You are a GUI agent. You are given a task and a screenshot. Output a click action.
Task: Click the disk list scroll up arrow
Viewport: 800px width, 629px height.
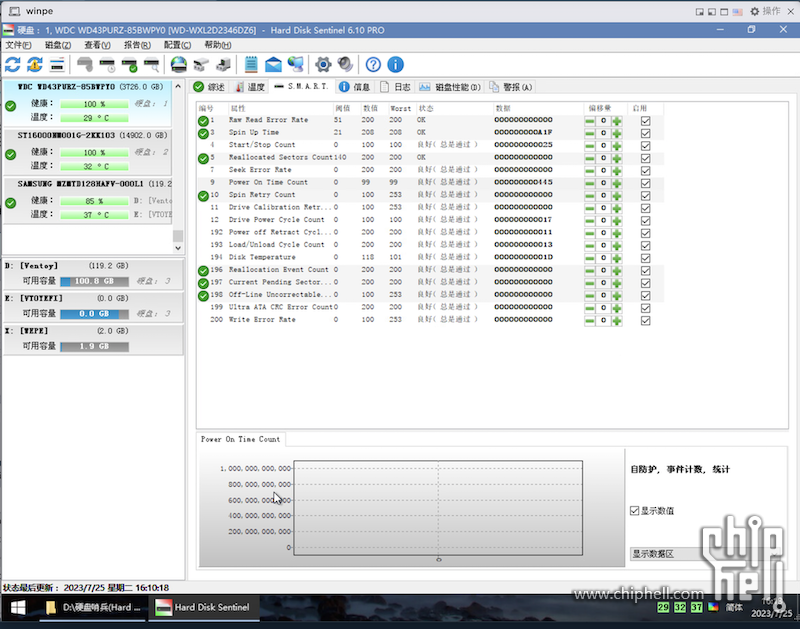pos(178,87)
